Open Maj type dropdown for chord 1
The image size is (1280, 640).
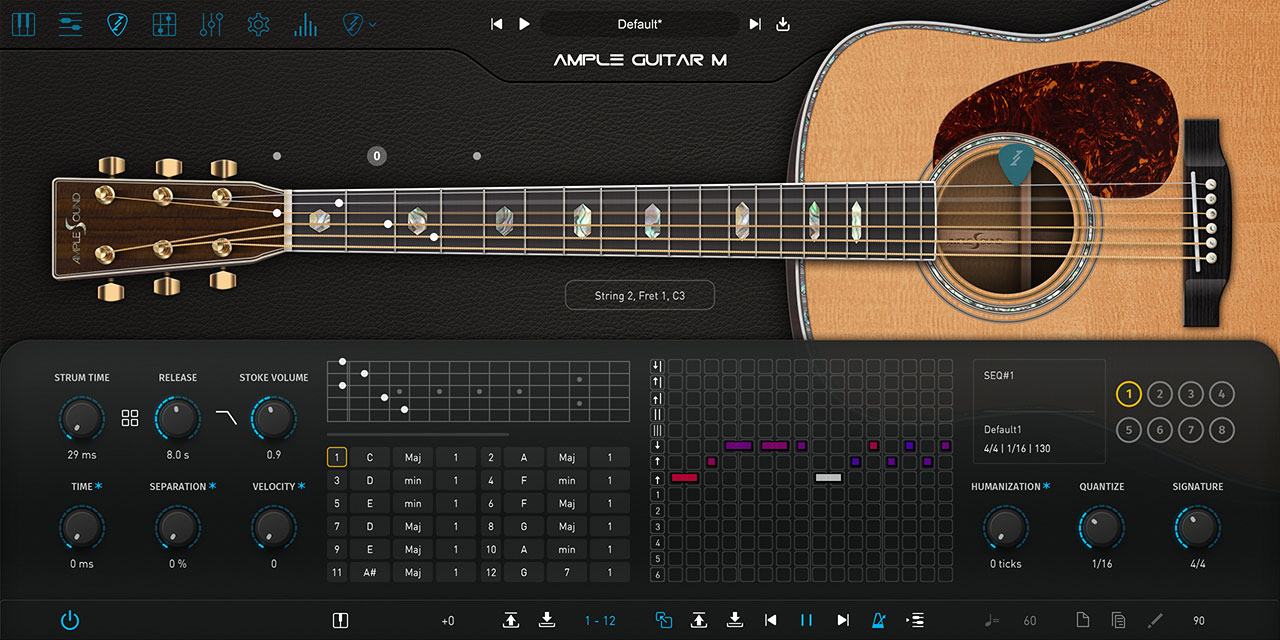(x=413, y=457)
